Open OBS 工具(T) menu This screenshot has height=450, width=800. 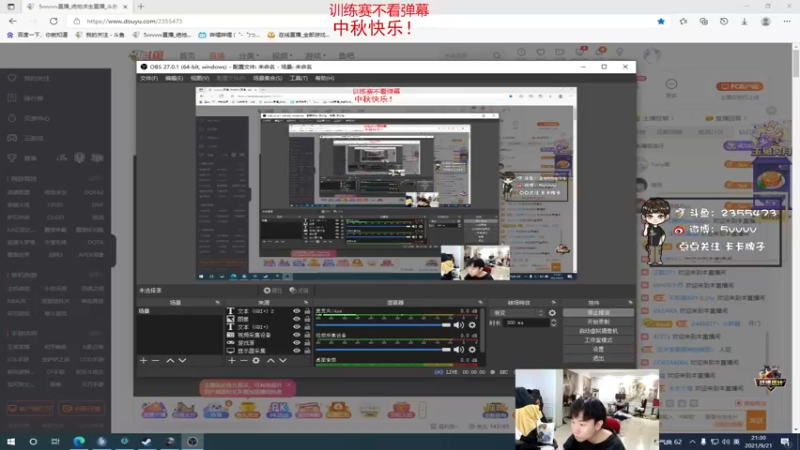(298, 78)
